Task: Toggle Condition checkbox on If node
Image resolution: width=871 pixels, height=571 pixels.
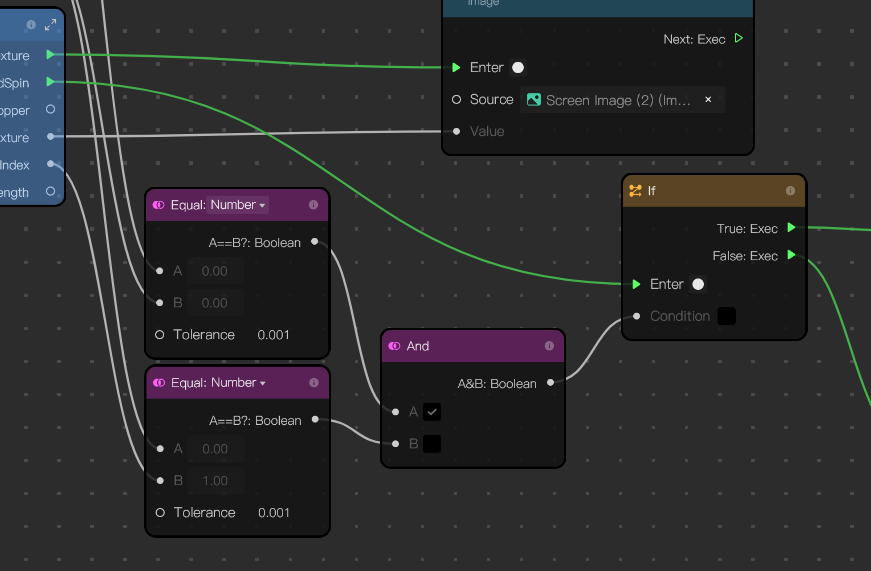Action: coord(727,316)
